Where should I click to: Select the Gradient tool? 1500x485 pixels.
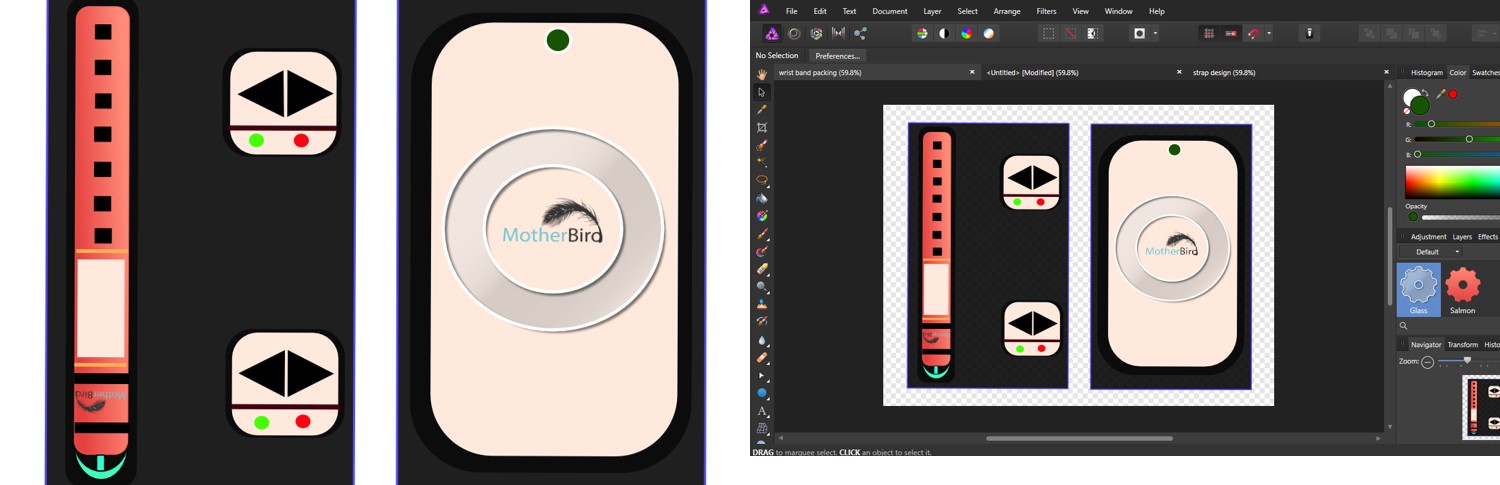[x=762, y=216]
